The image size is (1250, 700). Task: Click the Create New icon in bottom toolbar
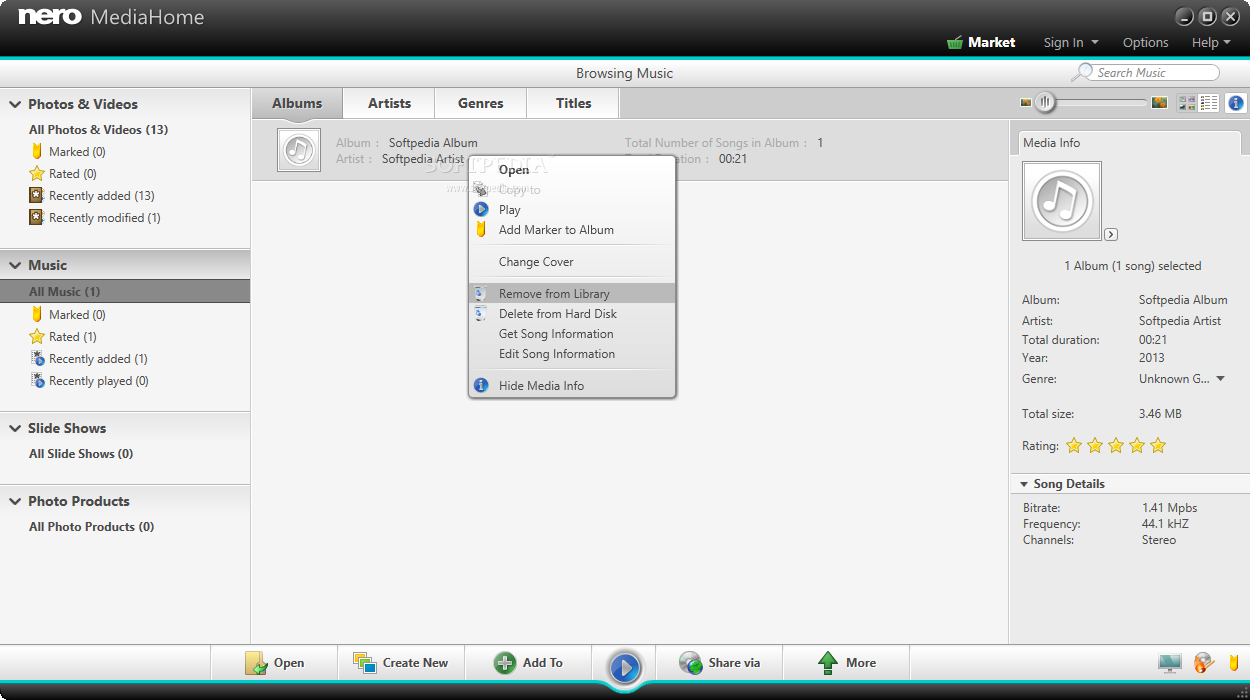[x=365, y=663]
